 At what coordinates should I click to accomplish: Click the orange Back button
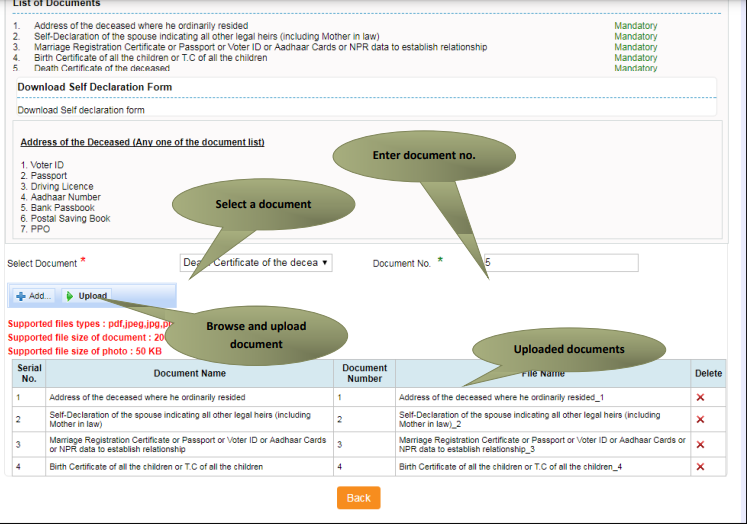pos(358,498)
